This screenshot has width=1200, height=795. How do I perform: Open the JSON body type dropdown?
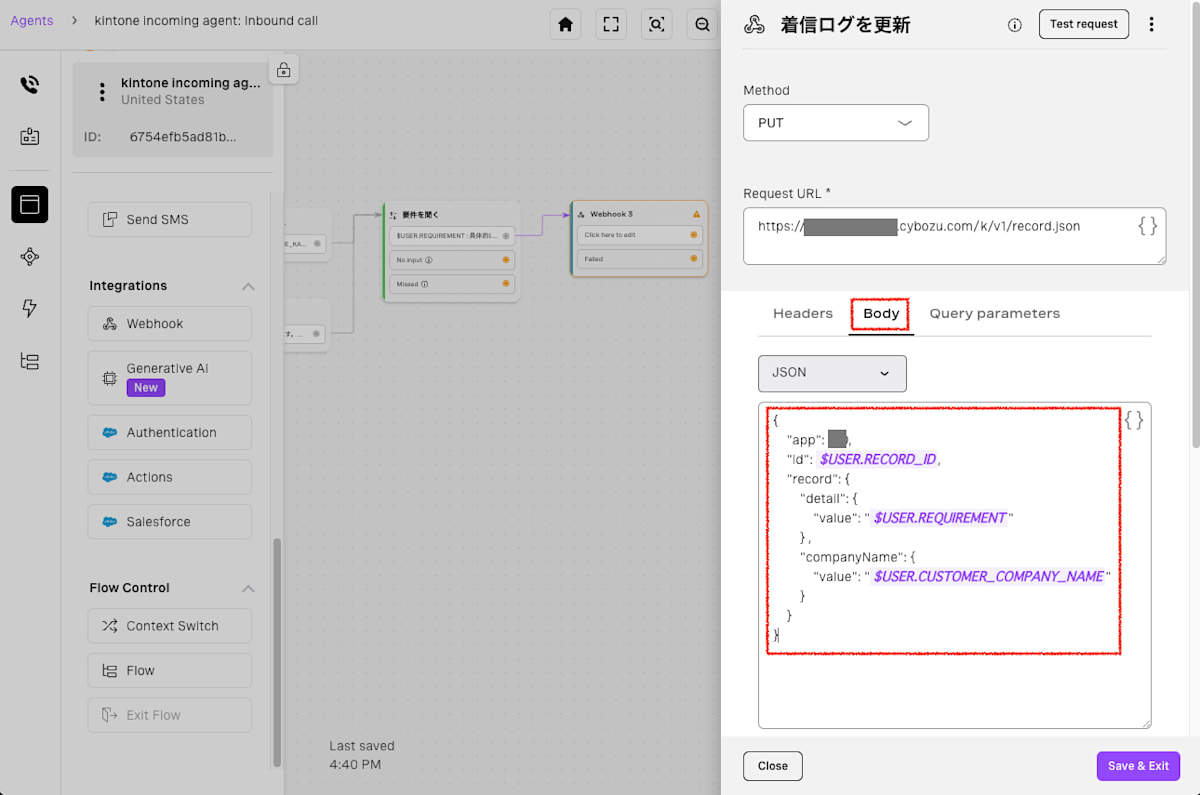coord(832,373)
